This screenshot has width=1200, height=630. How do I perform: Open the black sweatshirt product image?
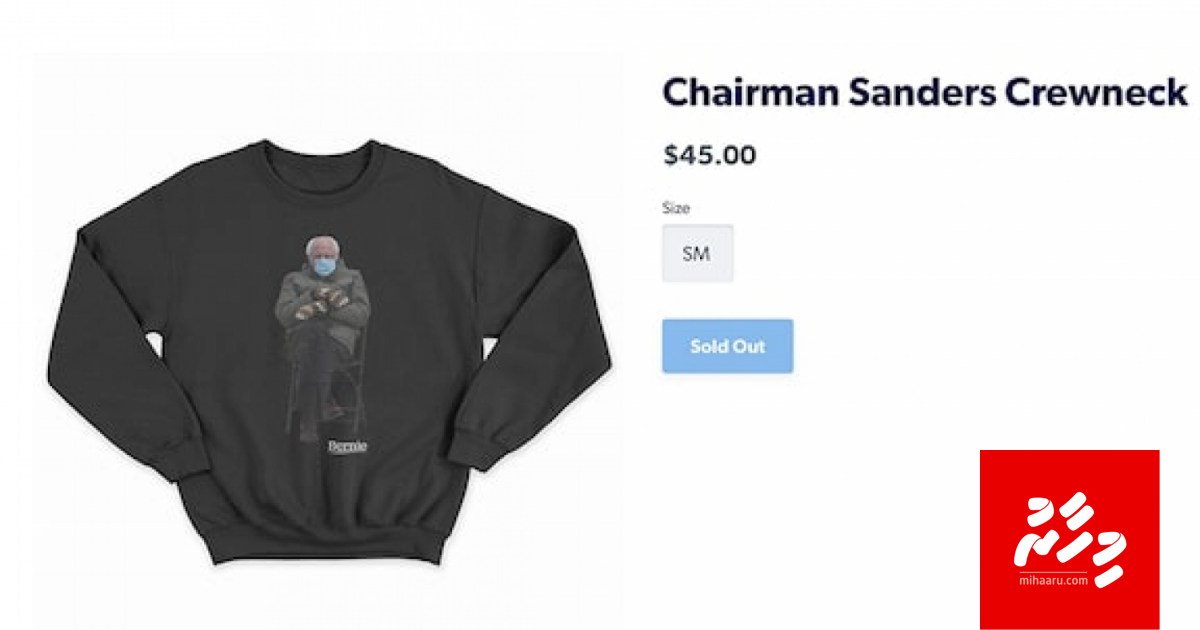click(328, 353)
